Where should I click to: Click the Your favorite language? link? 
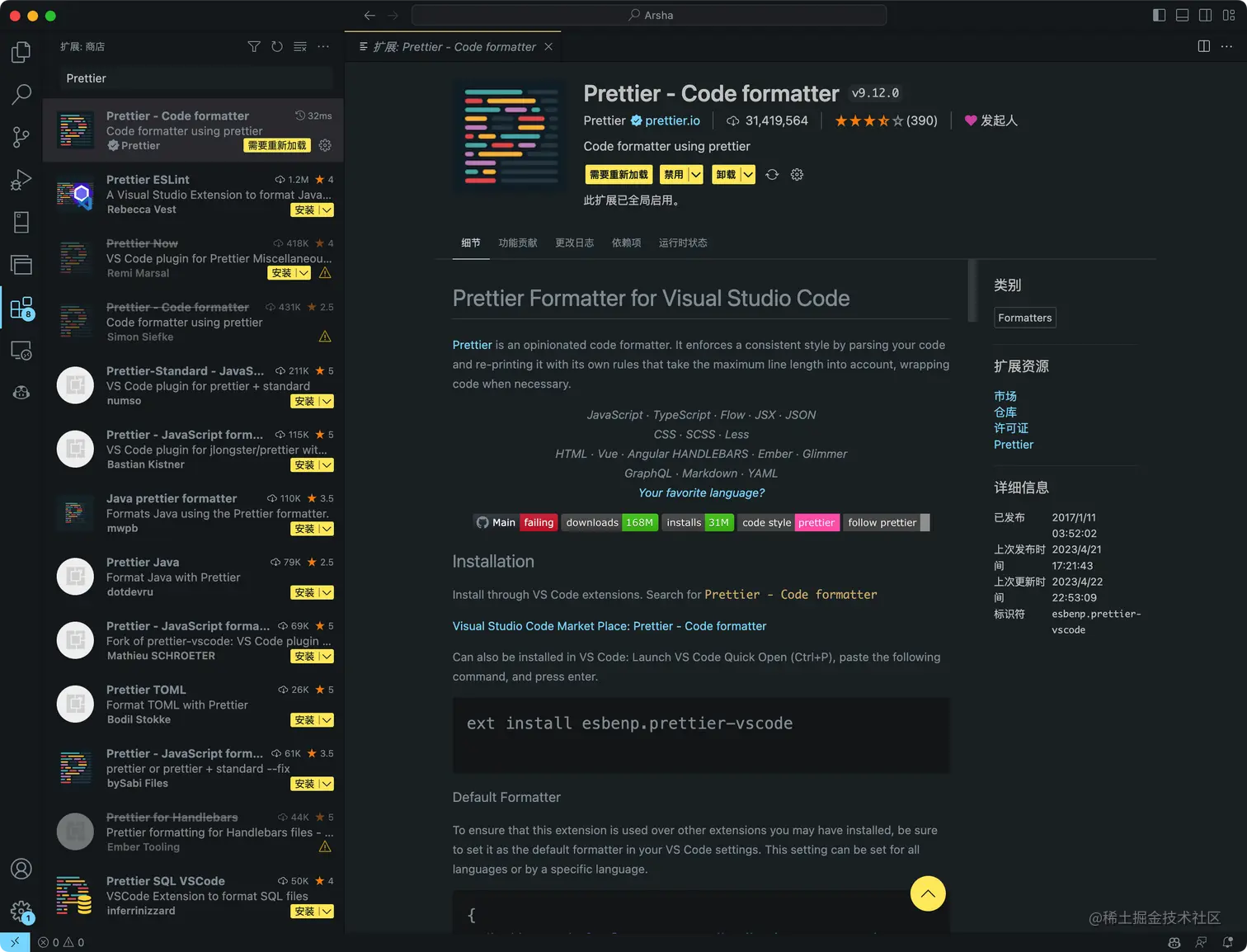pos(702,492)
